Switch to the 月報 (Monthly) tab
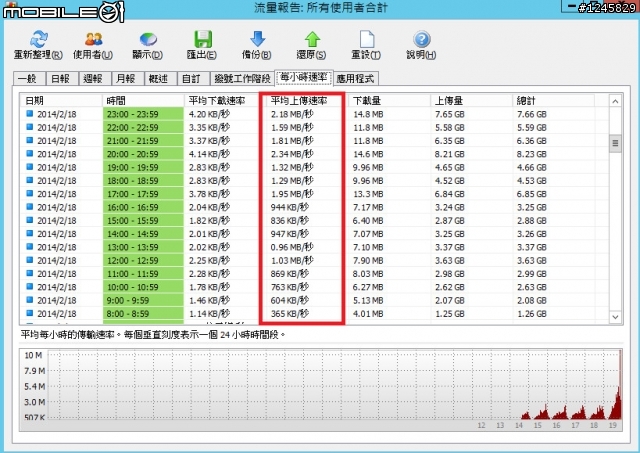Image resolution: width=640 pixels, height=453 pixels. 127,78
